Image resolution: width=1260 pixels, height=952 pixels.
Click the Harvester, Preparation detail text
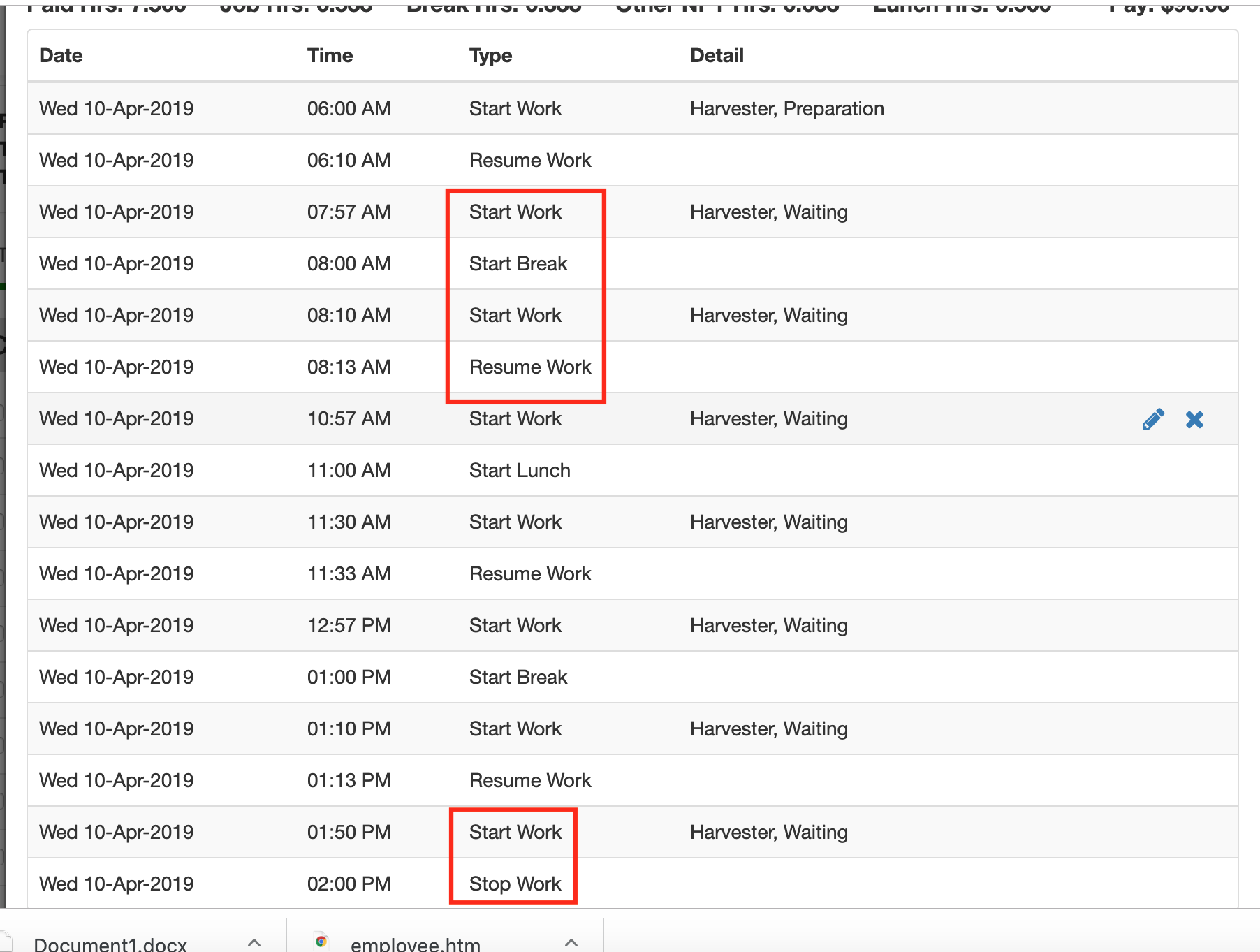(786, 108)
